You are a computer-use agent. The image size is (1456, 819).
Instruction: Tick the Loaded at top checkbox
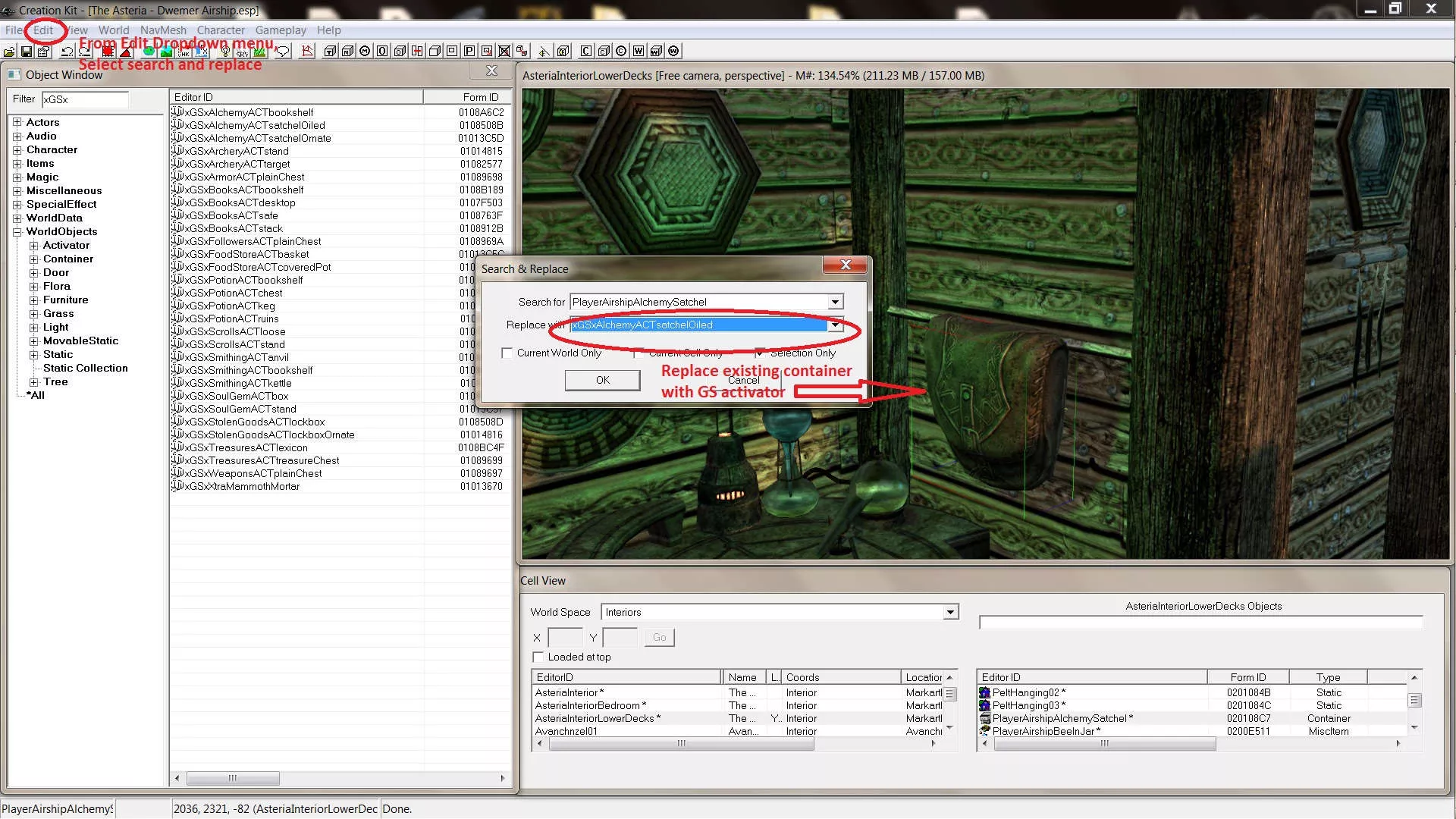[x=538, y=657]
